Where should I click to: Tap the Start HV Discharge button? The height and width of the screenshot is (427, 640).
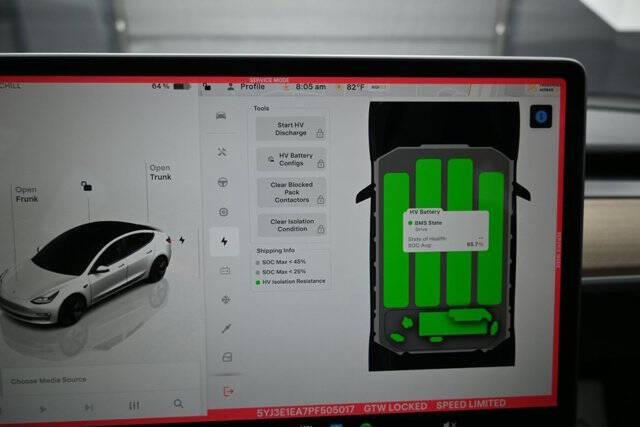[x=291, y=129]
